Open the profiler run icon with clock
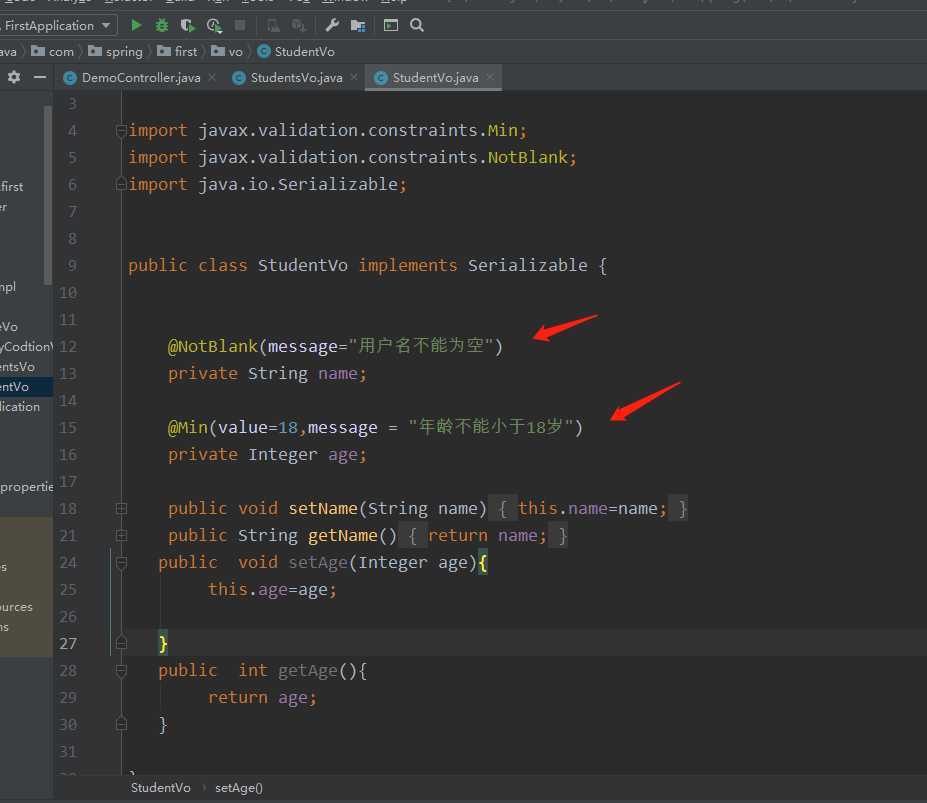Viewport: 927px width, 803px height. coord(214,25)
